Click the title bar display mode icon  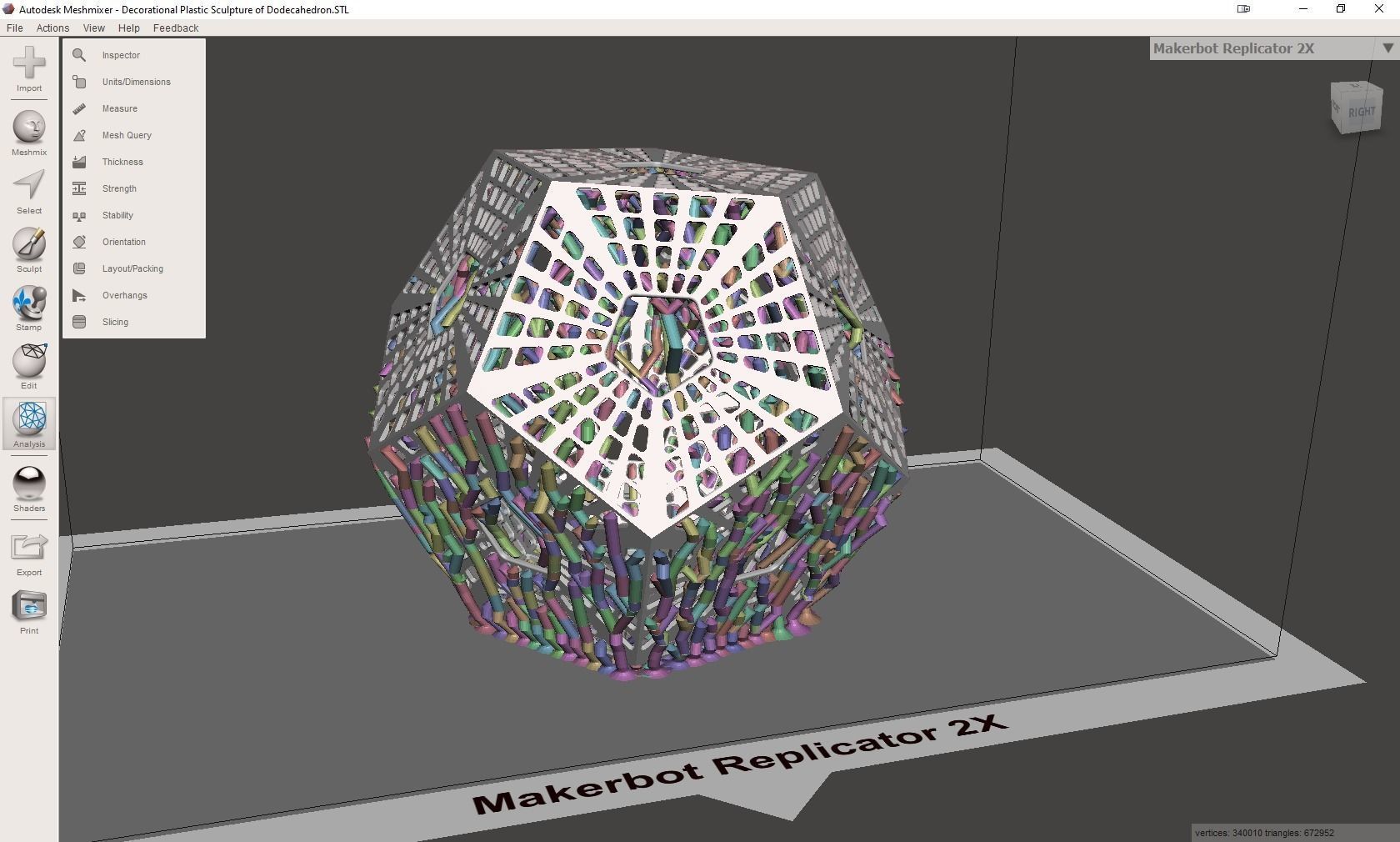(1243, 9)
